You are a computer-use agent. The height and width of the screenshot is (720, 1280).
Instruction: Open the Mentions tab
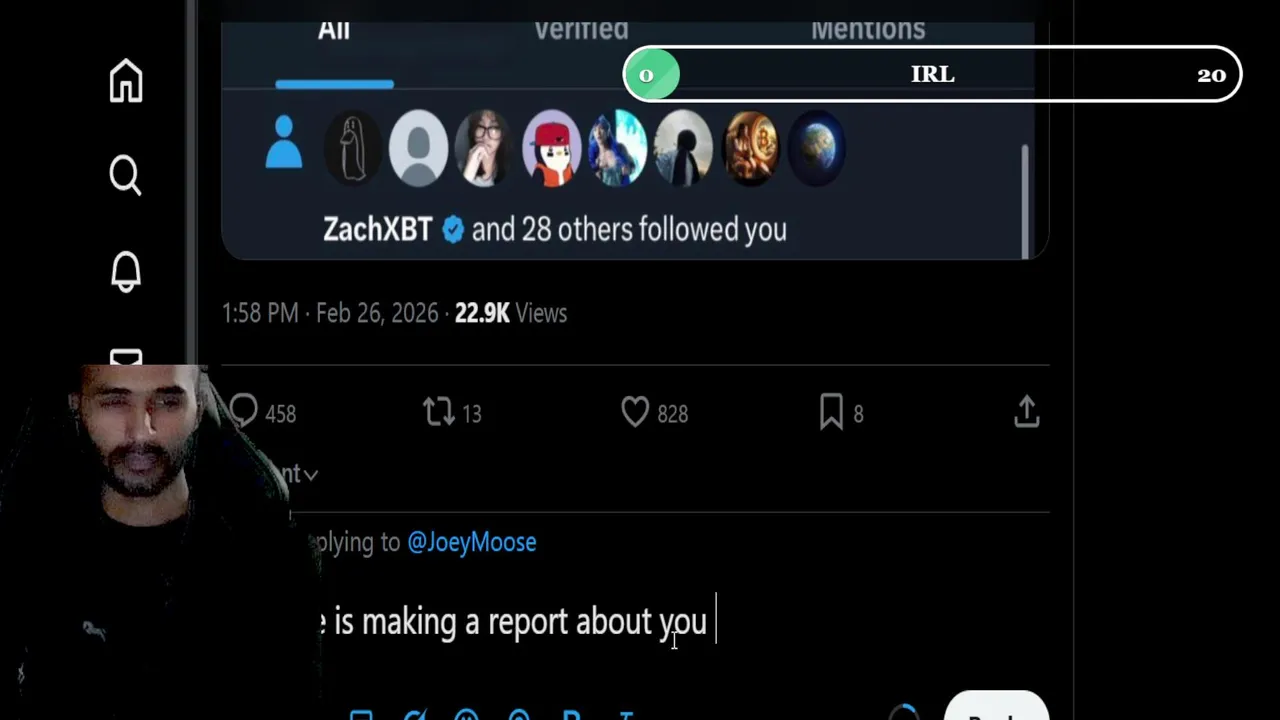pos(868,30)
